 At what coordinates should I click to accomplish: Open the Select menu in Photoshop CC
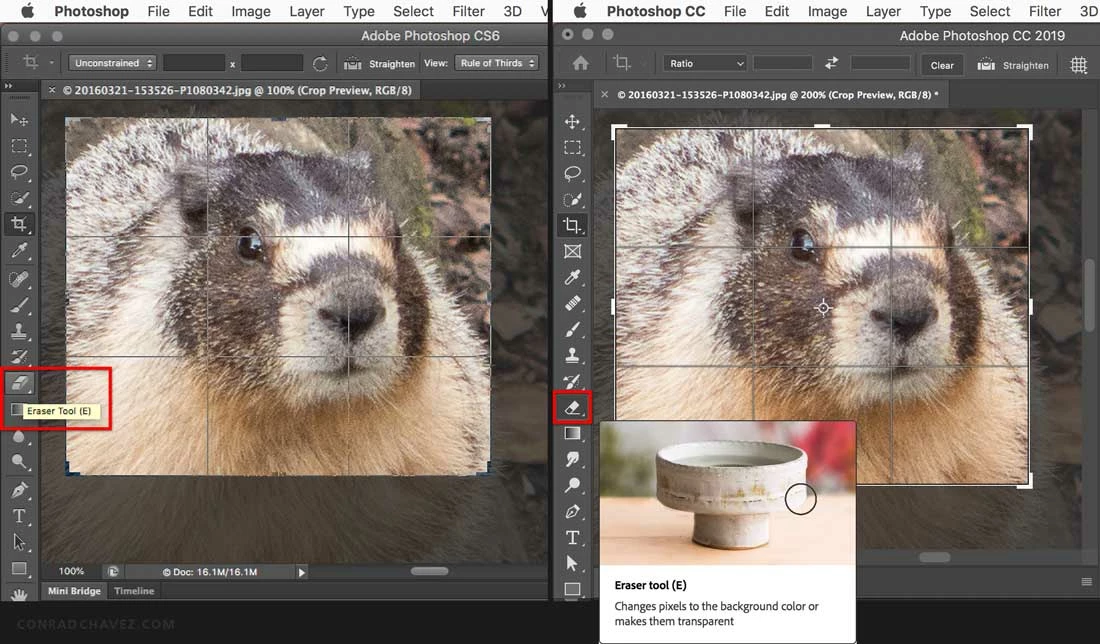point(990,11)
